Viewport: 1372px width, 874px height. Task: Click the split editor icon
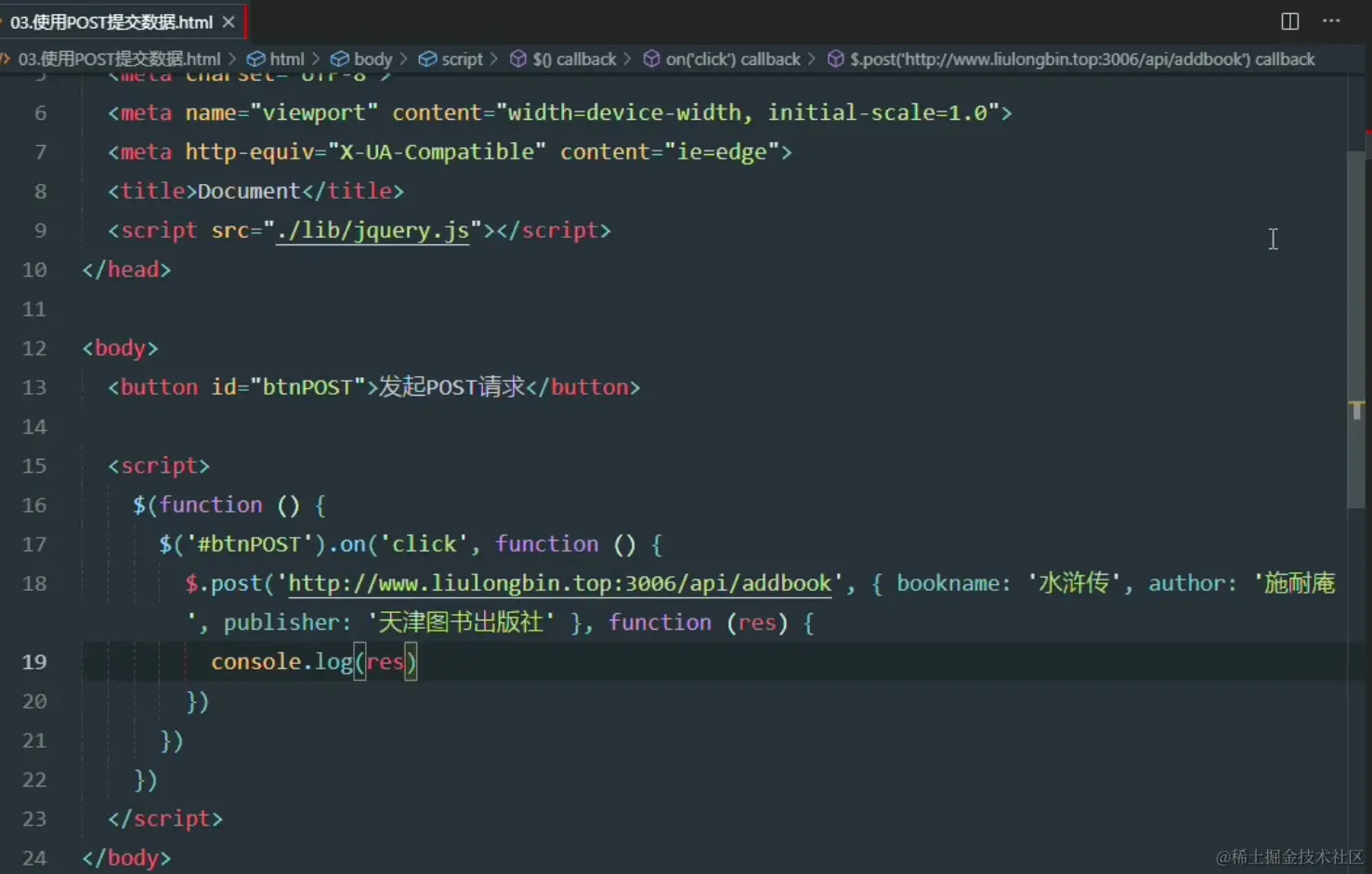(x=1289, y=20)
